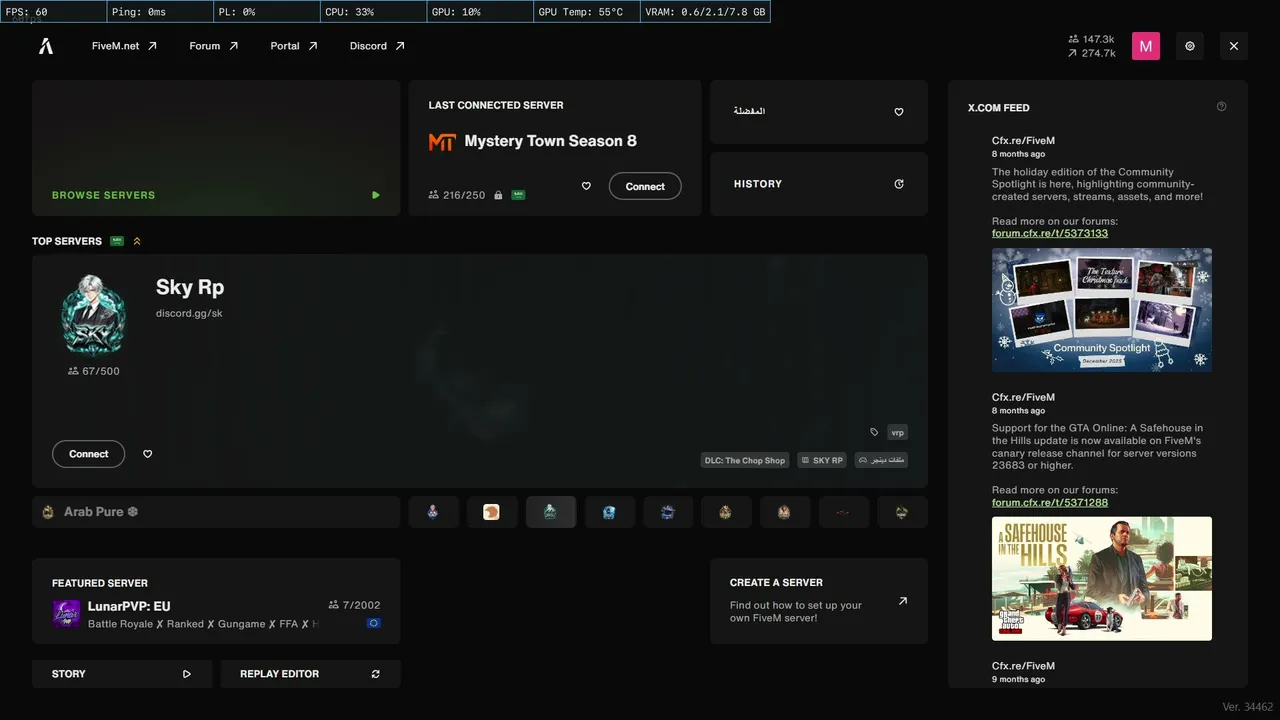Viewport: 1280px width, 720px height.
Task: Click the Replay Editor refresh icon
Action: 376,674
